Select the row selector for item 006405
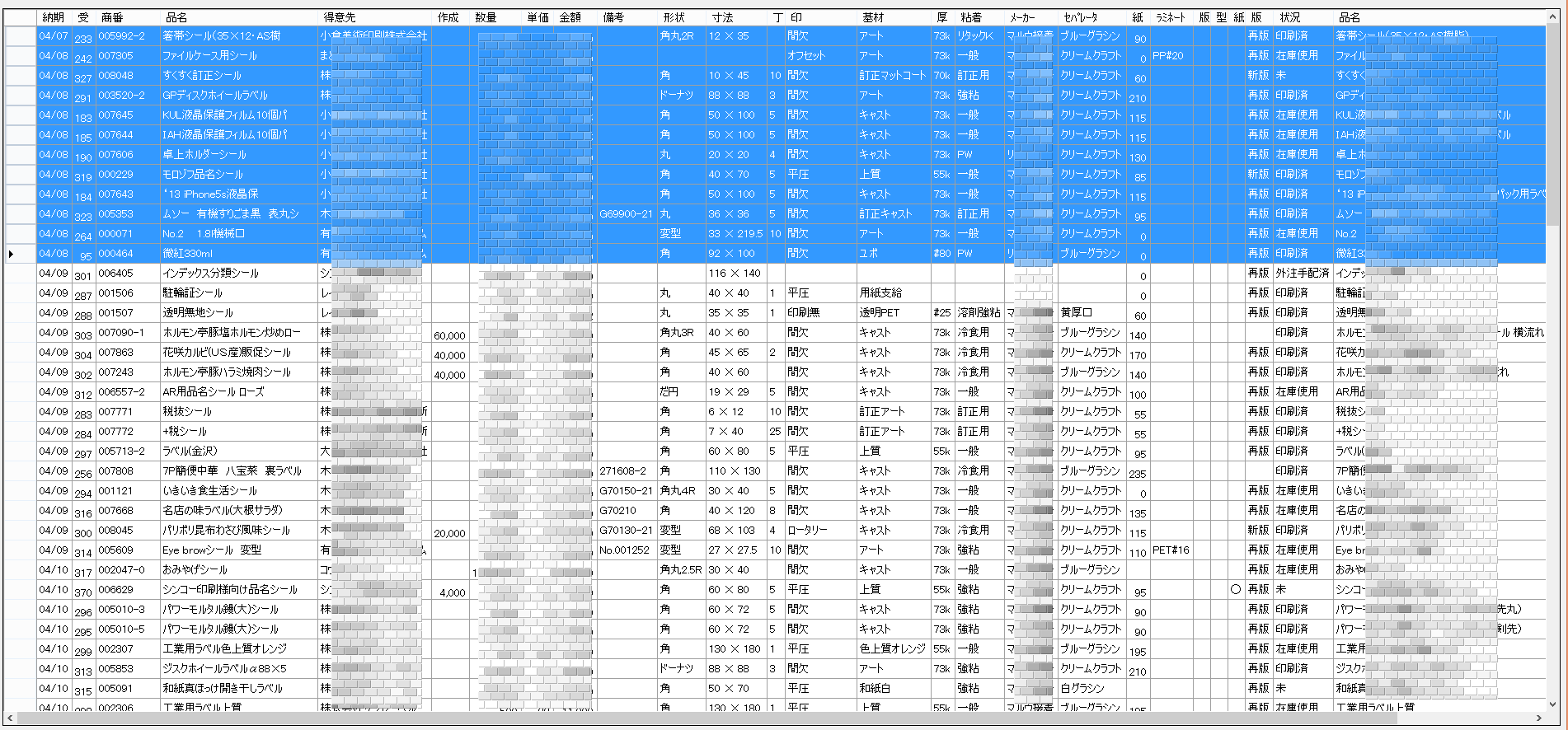 (x=20, y=274)
